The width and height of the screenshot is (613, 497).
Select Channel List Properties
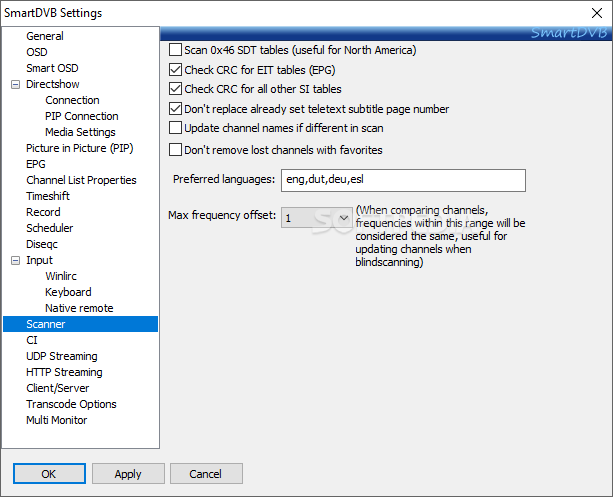(x=81, y=180)
